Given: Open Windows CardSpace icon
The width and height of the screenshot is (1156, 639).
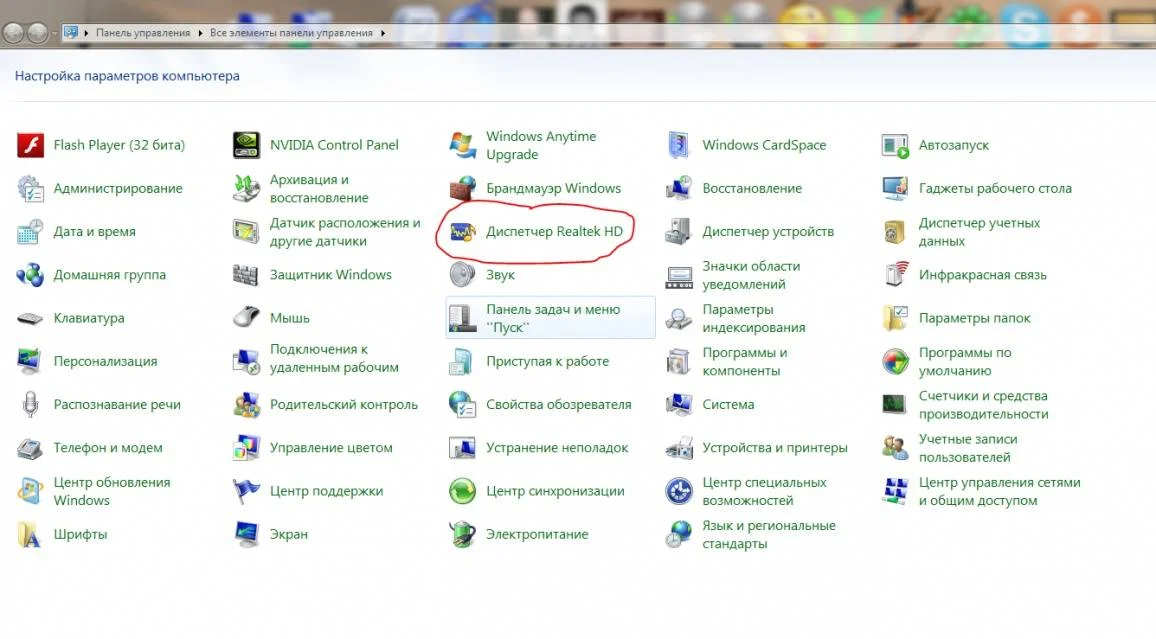Looking at the screenshot, I should [678, 145].
